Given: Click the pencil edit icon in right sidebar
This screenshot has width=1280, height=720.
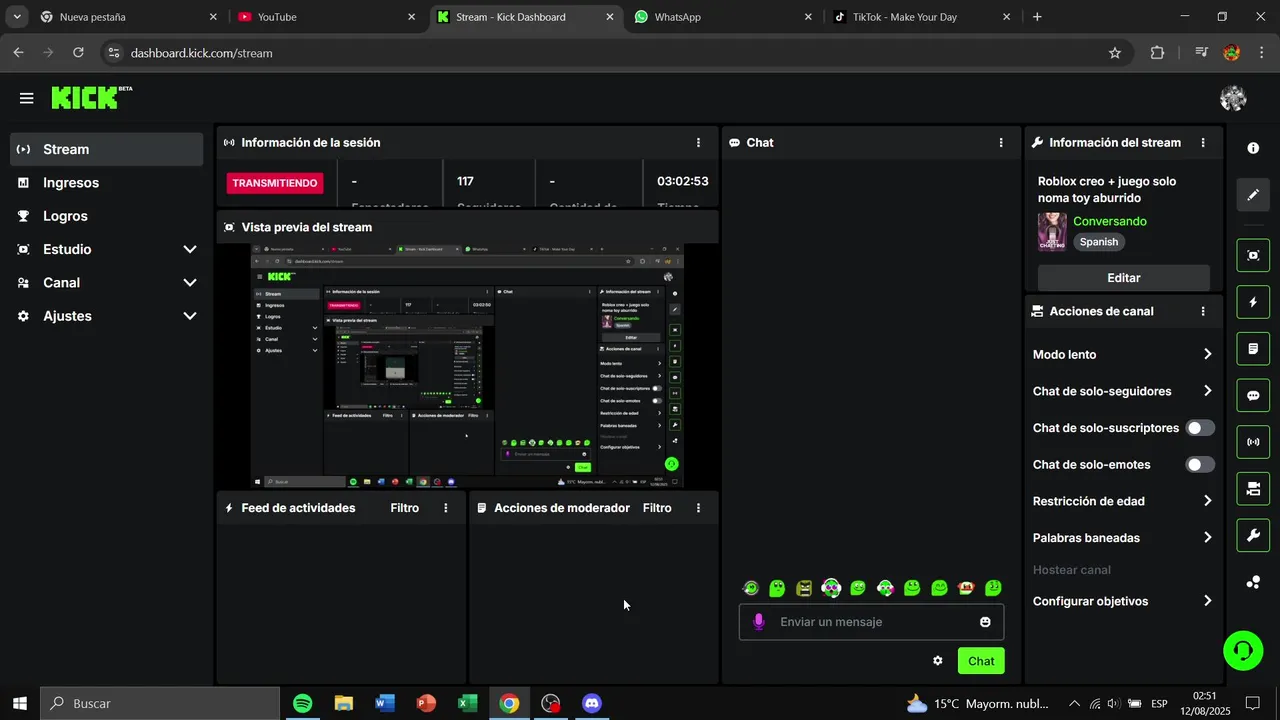Looking at the screenshot, I should point(1253,195).
